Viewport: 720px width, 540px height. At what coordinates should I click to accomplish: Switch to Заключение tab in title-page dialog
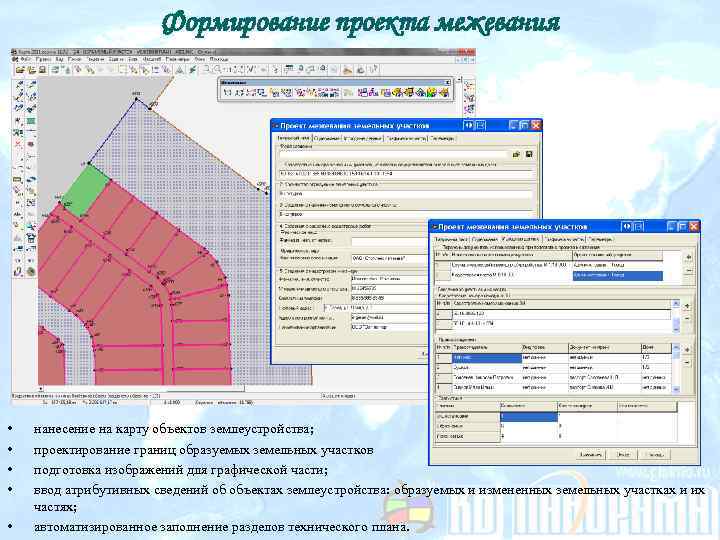tap(442, 138)
